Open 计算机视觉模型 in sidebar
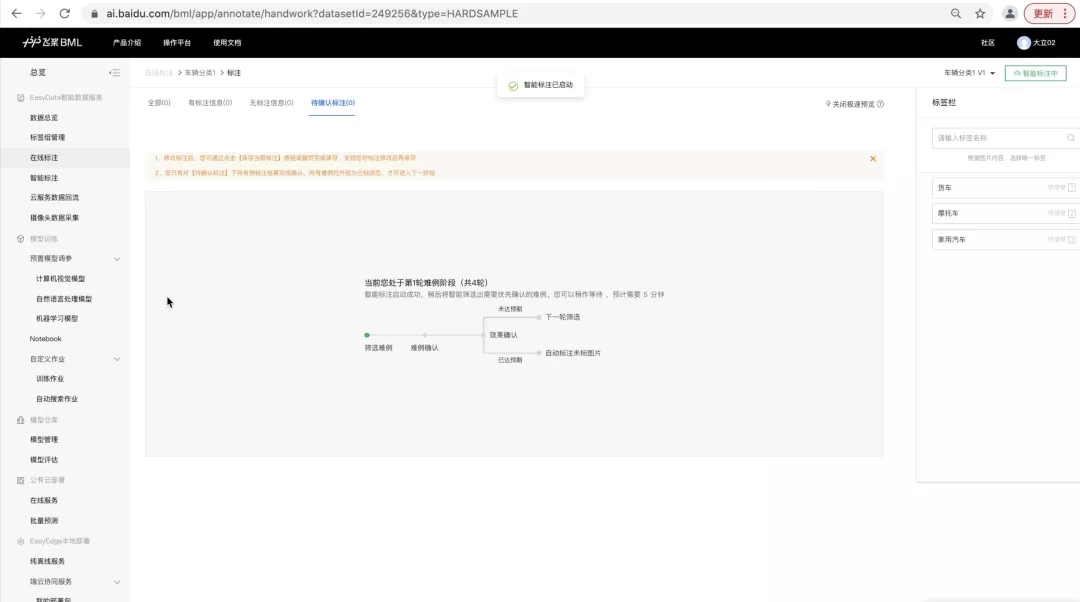Screen dimensions: 1080x602 pos(61,279)
